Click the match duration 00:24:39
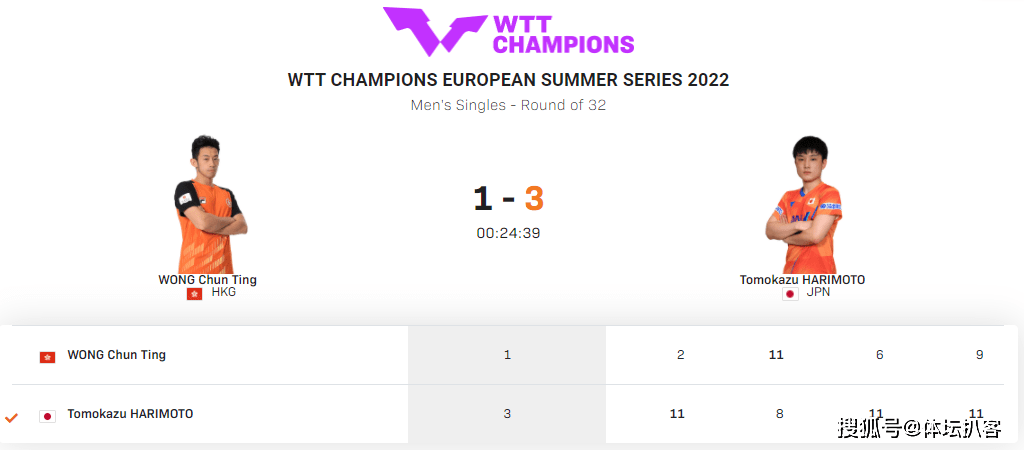 tap(508, 233)
